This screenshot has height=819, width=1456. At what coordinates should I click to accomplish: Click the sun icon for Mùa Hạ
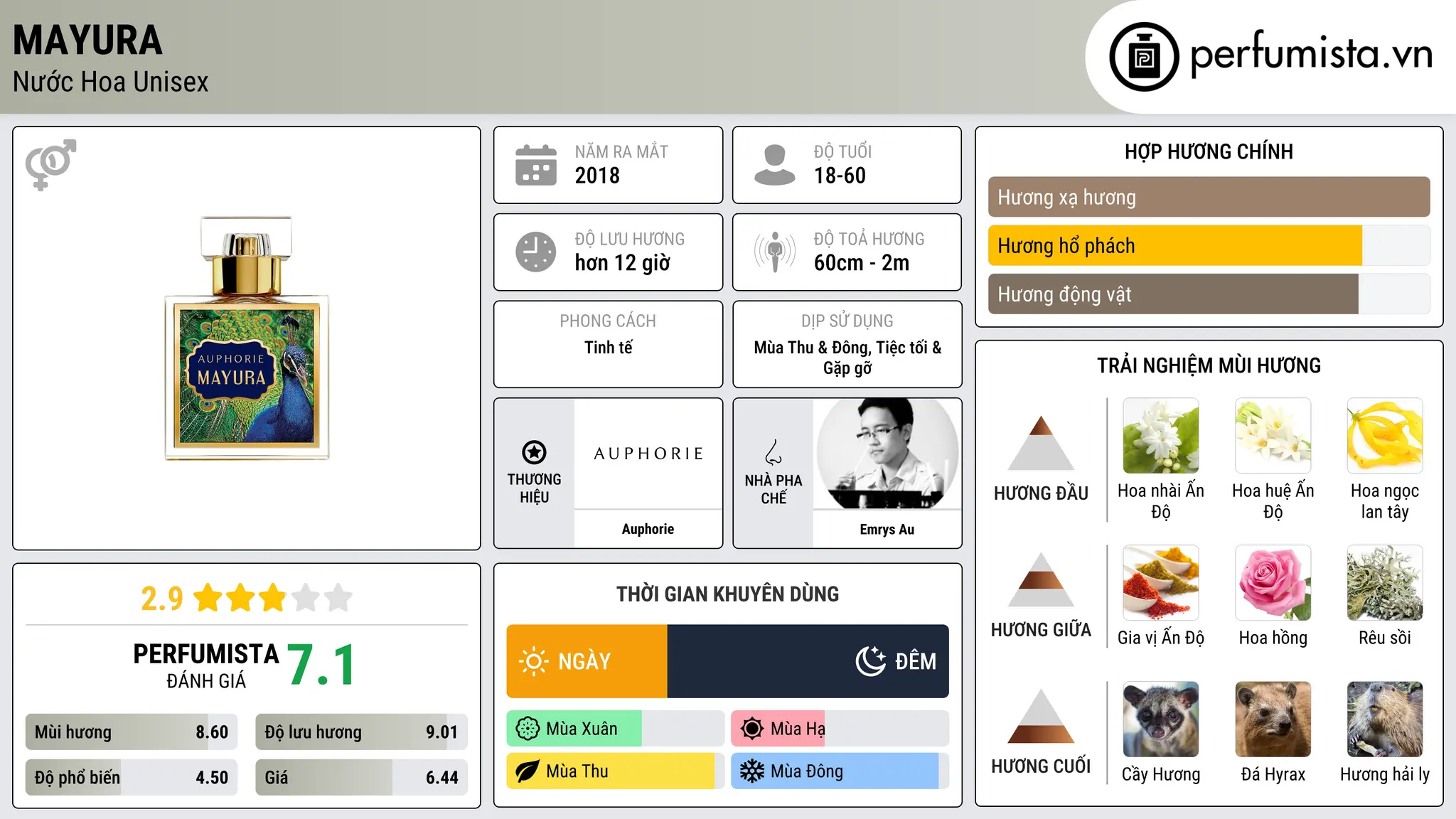pyautogui.click(x=751, y=729)
